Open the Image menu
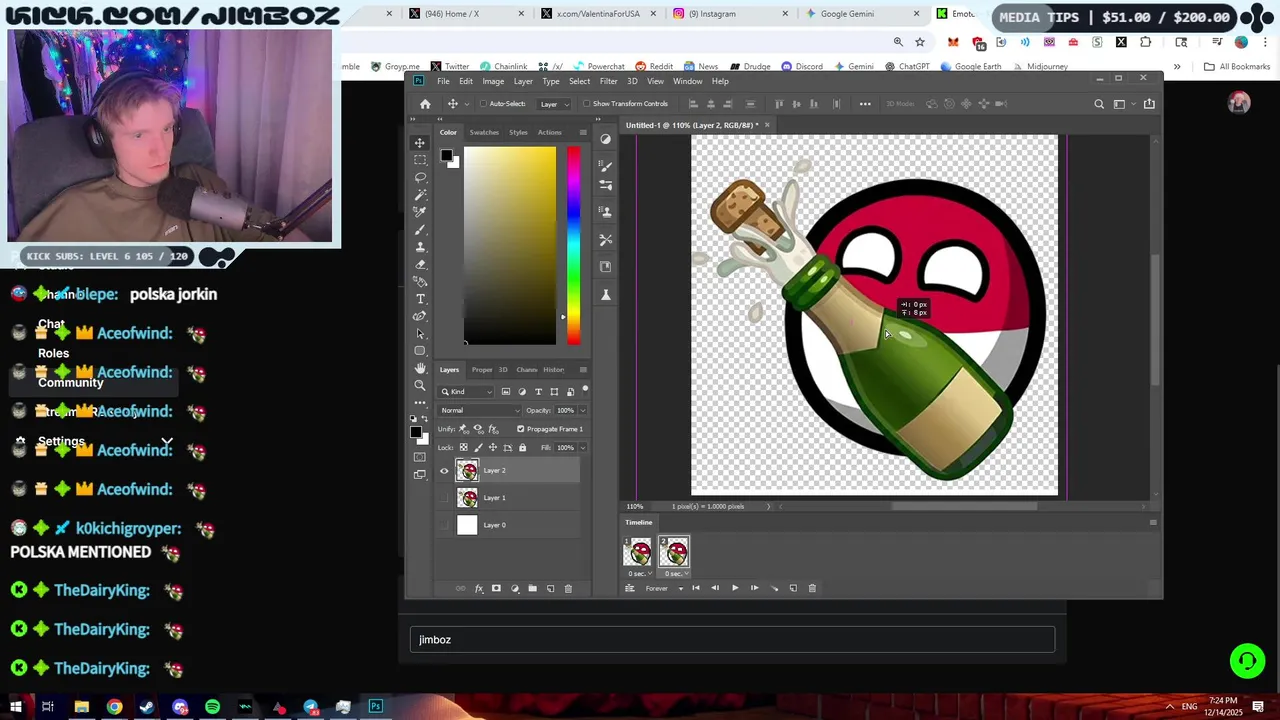This screenshot has width=1280, height=720. click(x=493, y=81)
